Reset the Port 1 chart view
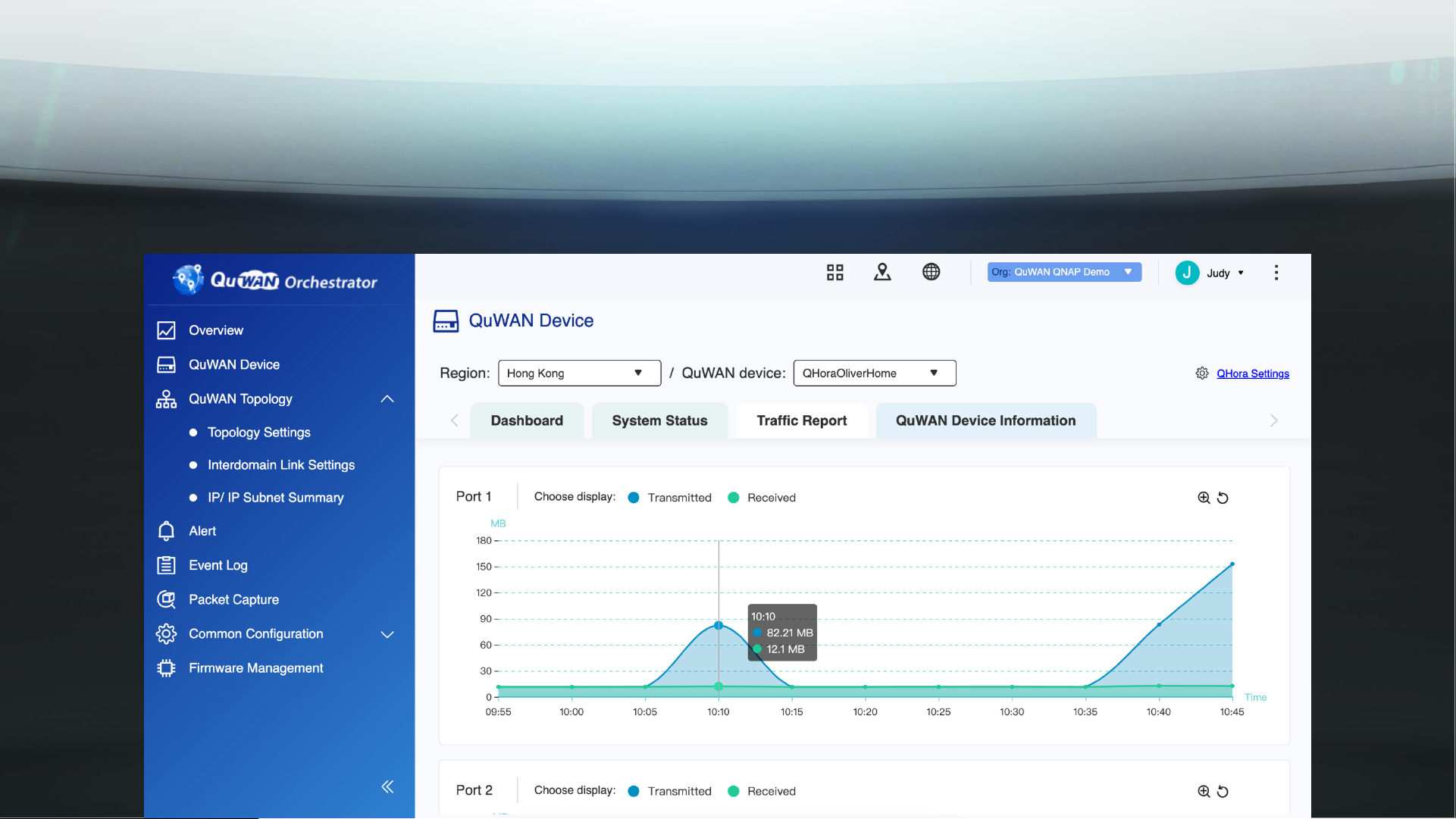 point(1223,498)
